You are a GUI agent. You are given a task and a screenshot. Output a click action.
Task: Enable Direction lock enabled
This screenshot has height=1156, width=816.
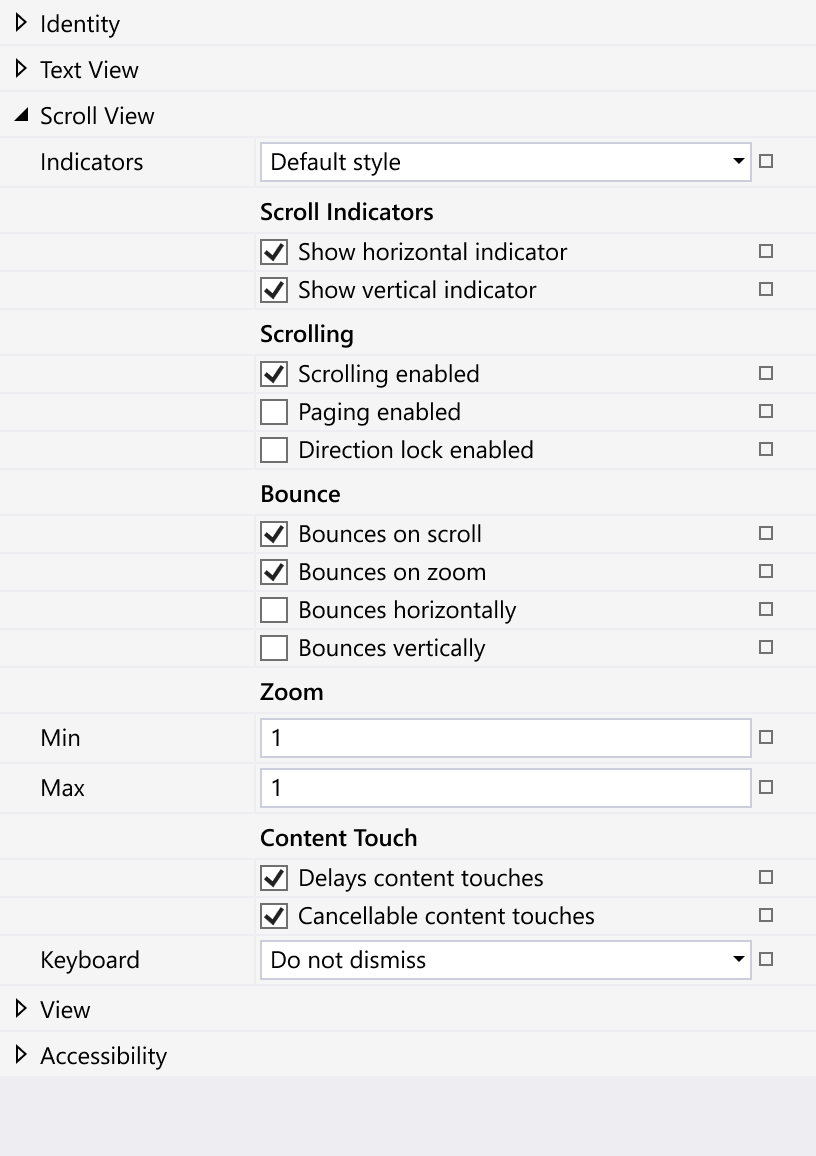click(273, 449)
